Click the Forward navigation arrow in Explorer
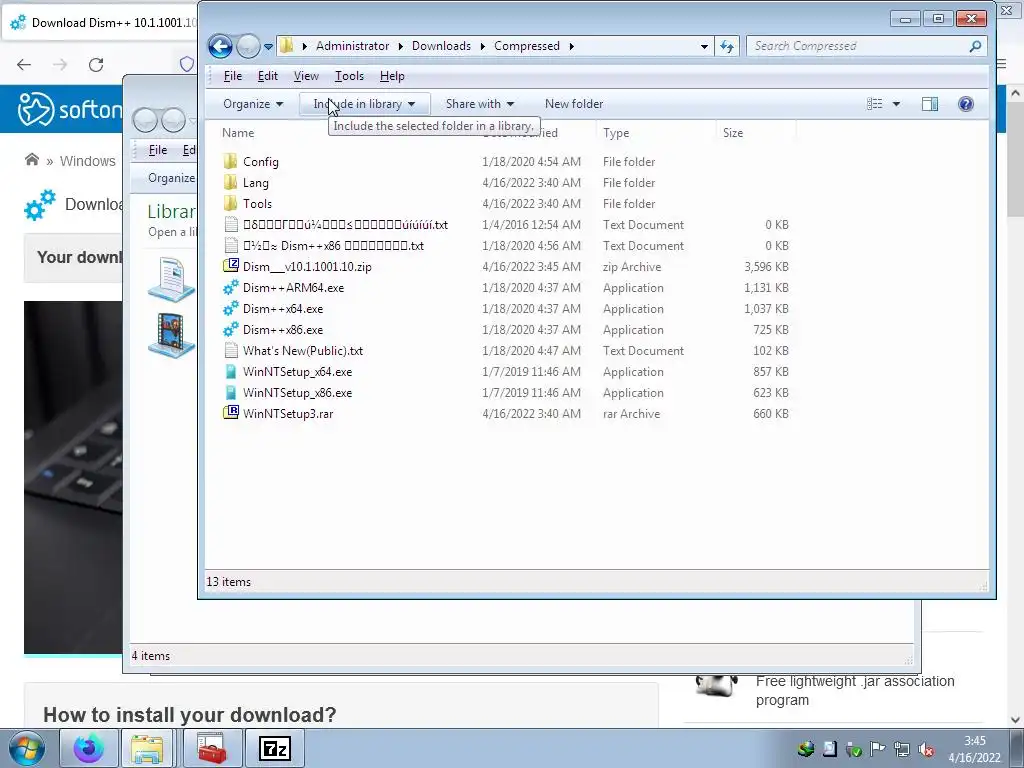The height and width of the screenshot is (768, 1024). 248,46
